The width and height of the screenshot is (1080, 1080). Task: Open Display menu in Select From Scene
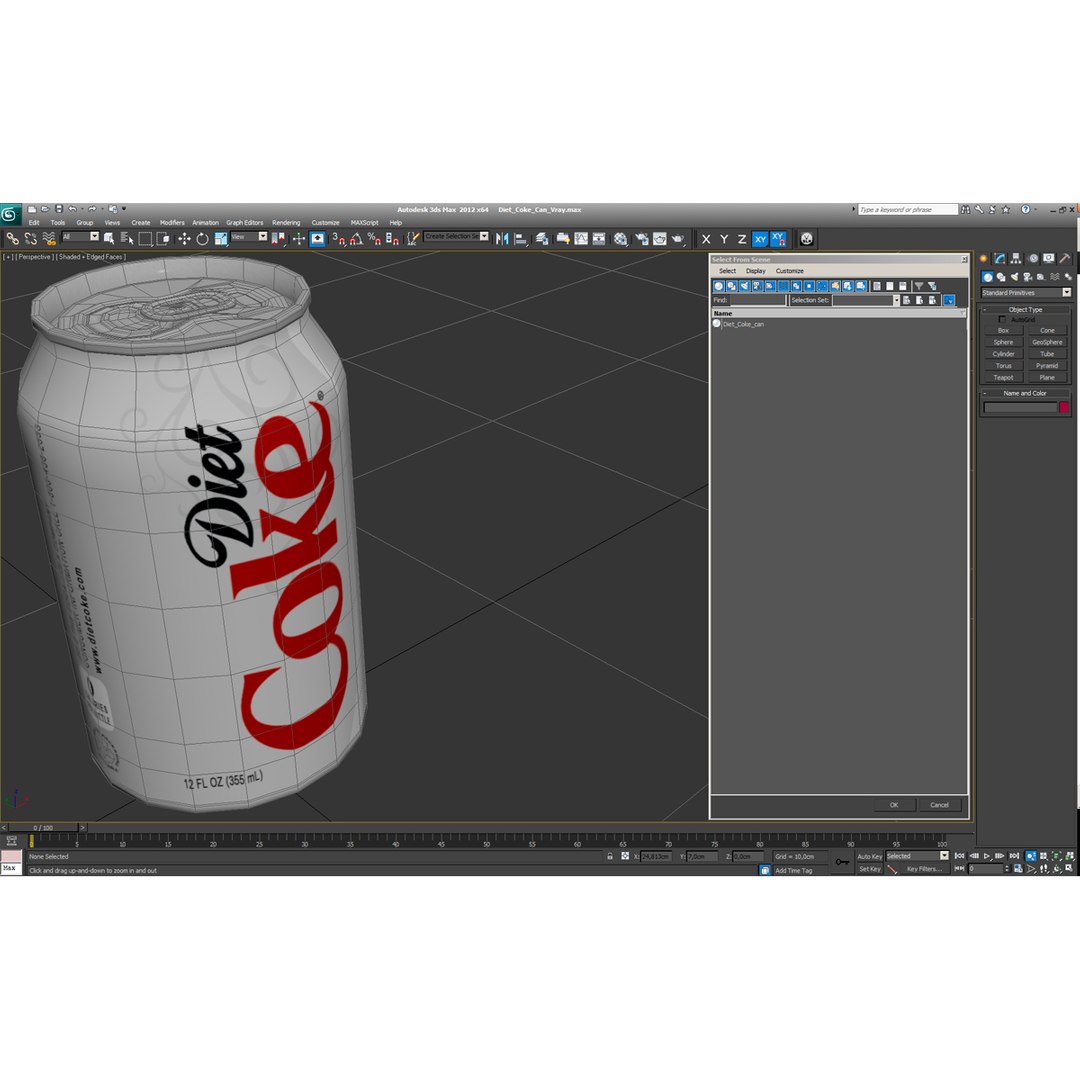(756, 271)
